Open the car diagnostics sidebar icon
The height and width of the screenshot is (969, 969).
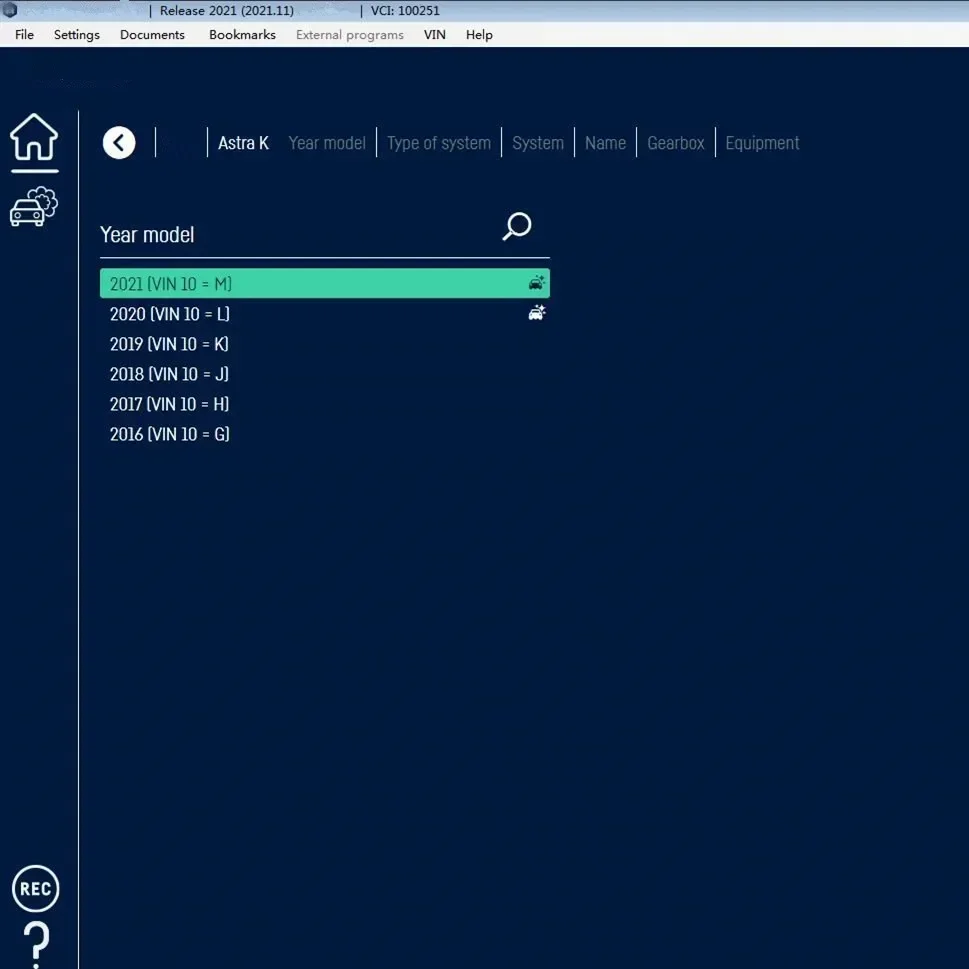coord(34,206)
